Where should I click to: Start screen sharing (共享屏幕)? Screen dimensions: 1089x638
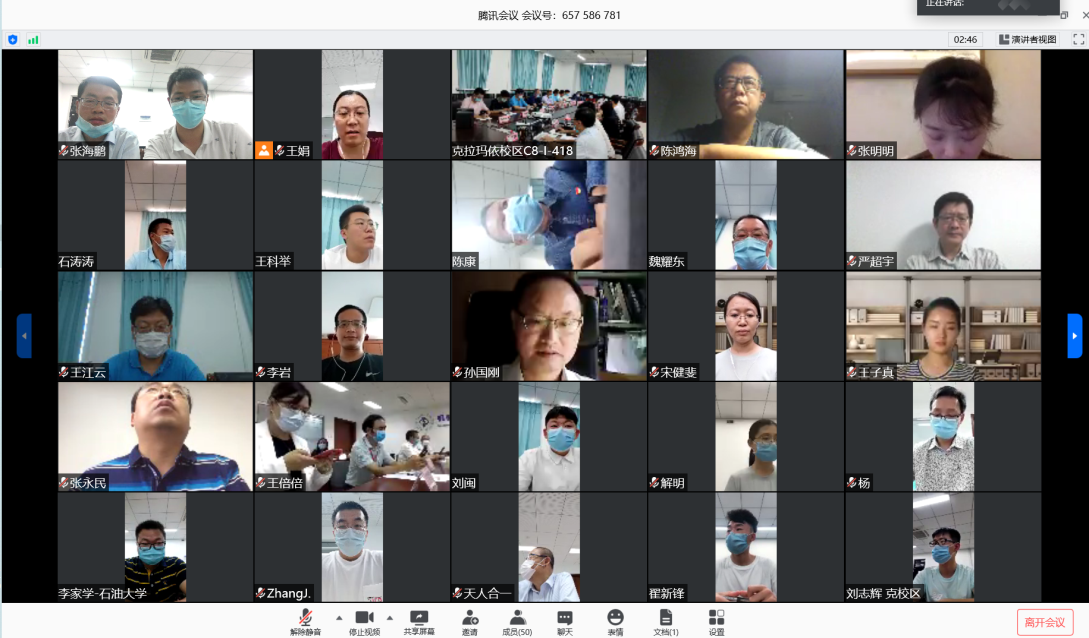coord(419,620)
